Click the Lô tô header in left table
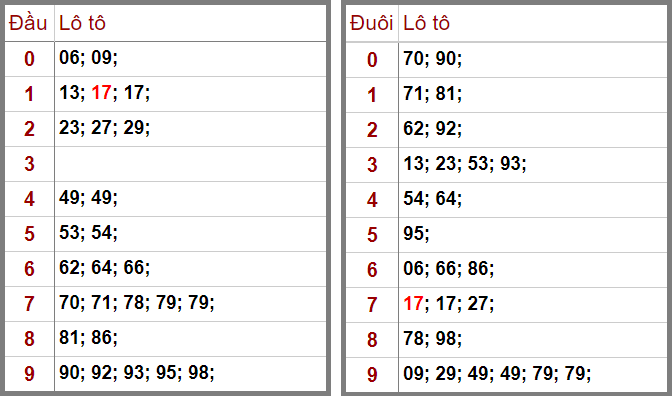The height and width of the screenshot is (396, 672). (x=82, y=23)
